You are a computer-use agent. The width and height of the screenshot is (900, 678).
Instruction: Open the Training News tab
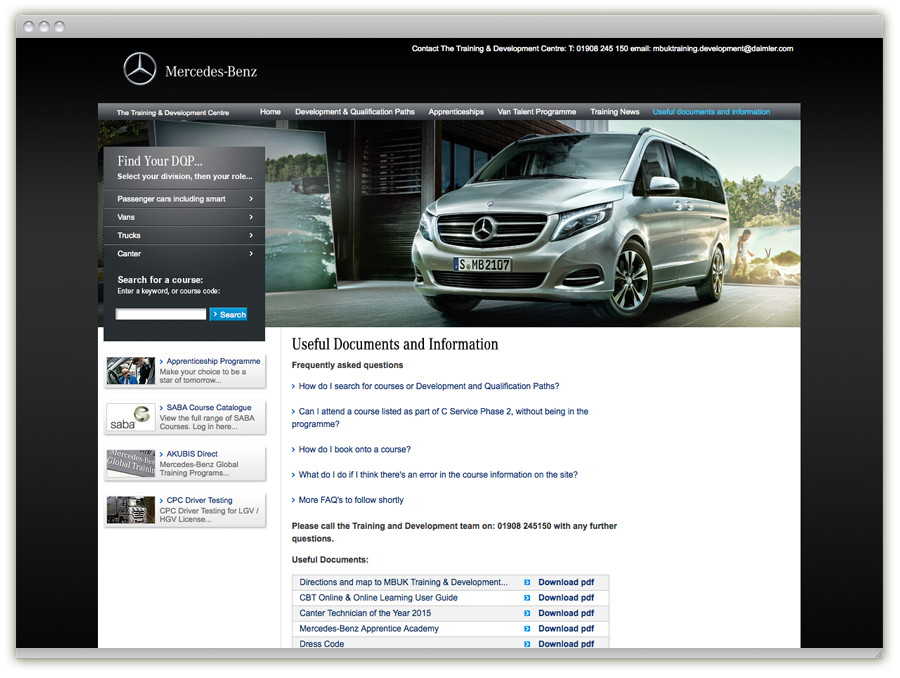615,112
